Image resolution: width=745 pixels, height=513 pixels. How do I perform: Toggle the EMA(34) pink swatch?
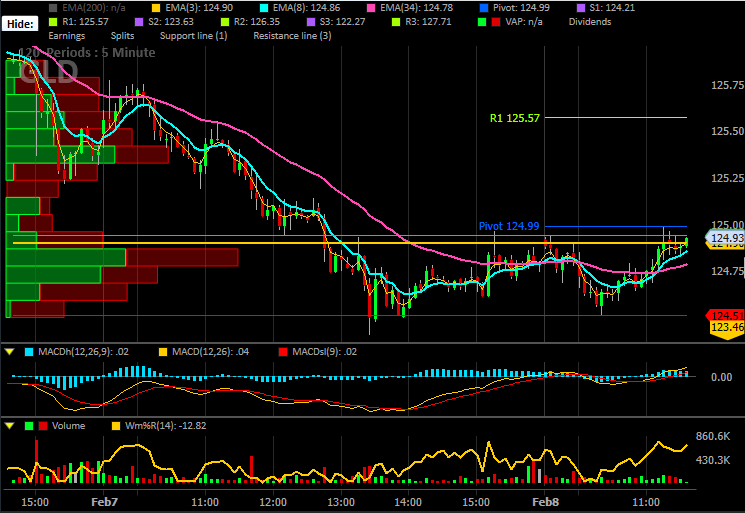(x=371, y=8)
